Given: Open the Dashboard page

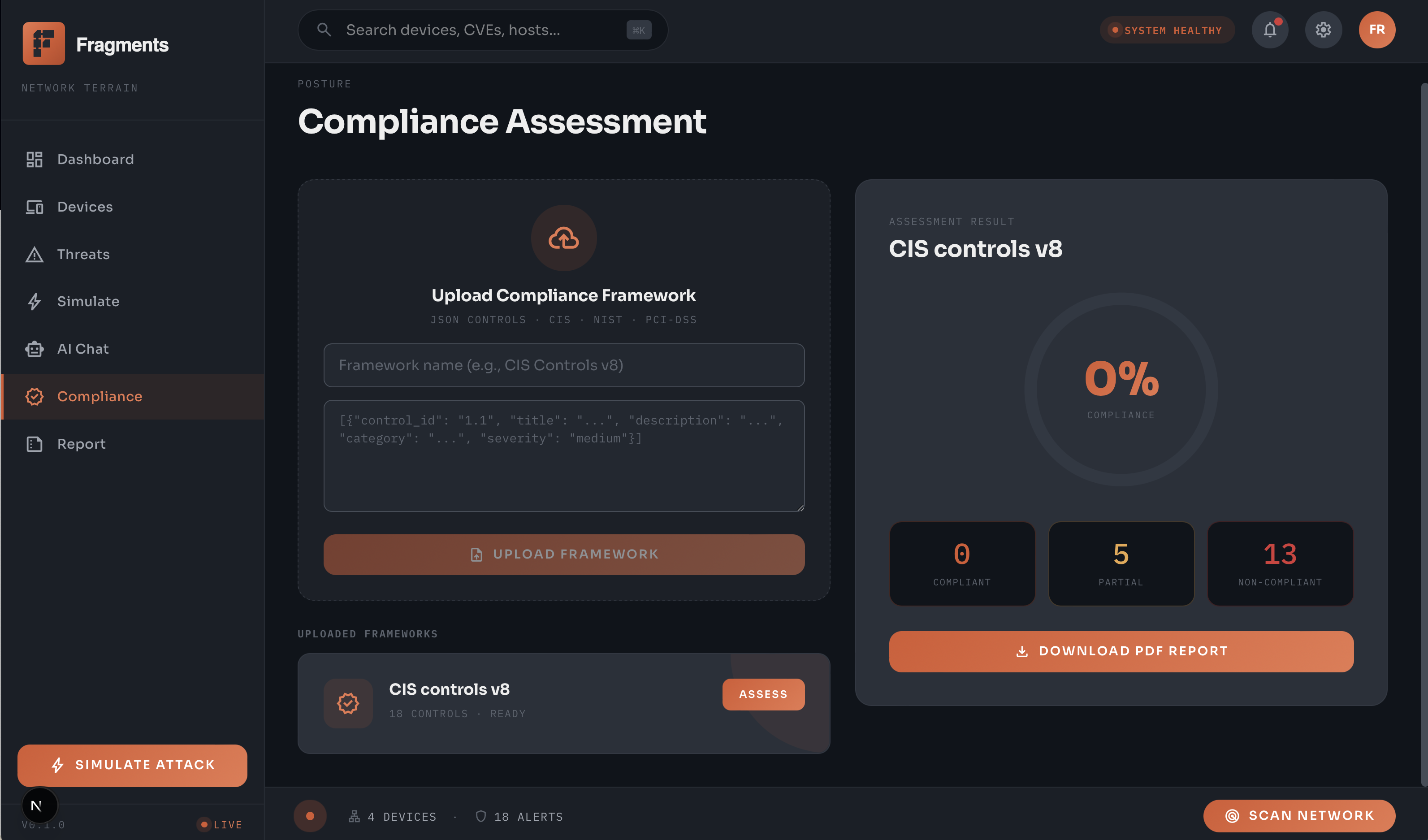Looking at the screenshot, I should click(x=95, y=159).
